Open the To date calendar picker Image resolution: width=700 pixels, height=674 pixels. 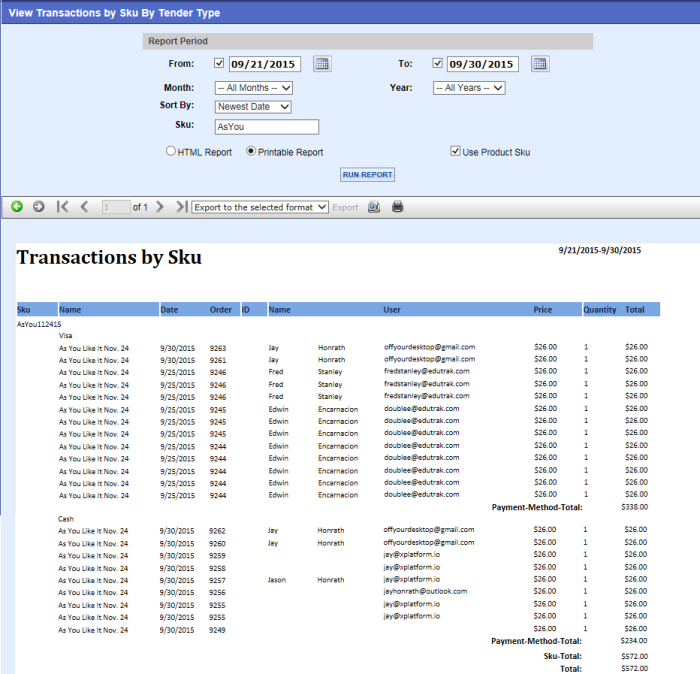click(540, 64)
